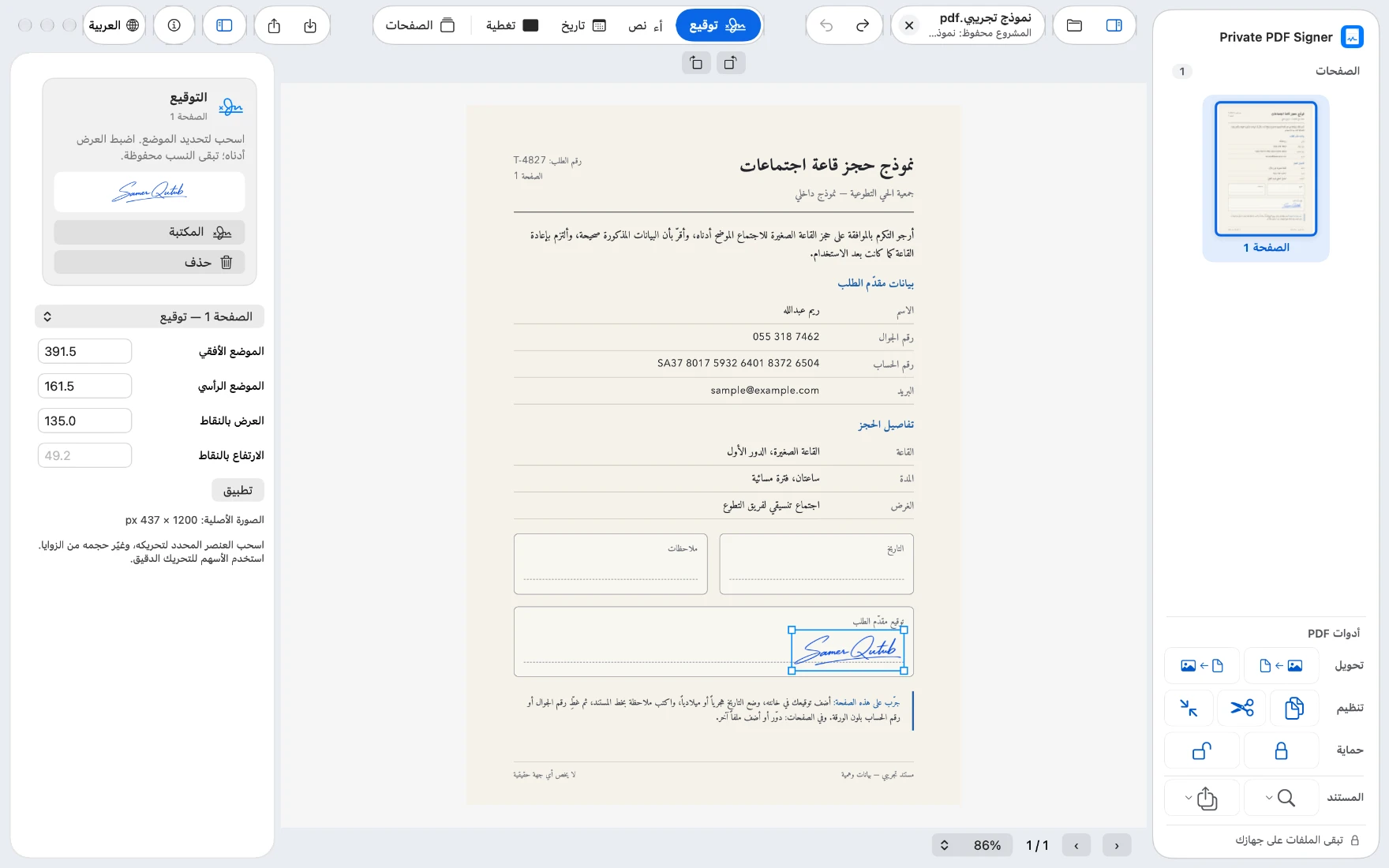This screenshot has width=1389, height=868.
Task: Click the الموضع الأفقي 391.5 field
Action: click(84, 351)
